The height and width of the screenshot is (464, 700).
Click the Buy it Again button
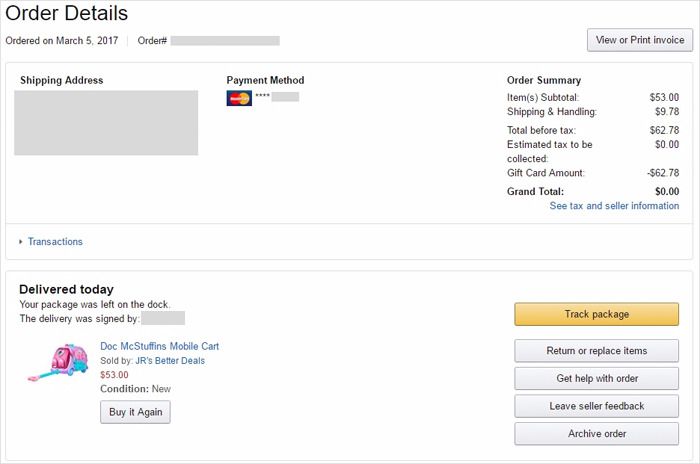point(135,412)
